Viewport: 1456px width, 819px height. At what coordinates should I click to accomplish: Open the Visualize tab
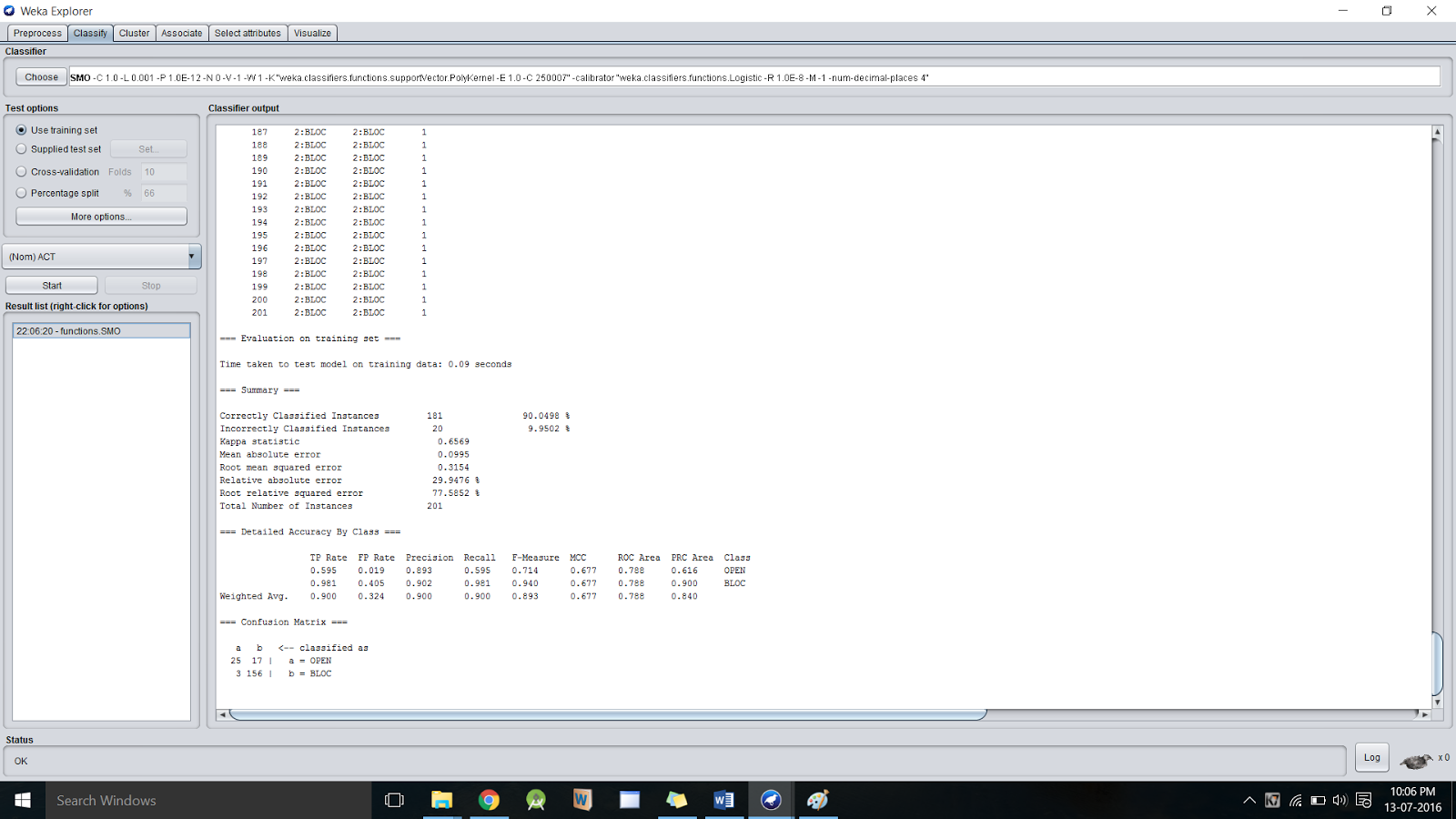(312, 33)
